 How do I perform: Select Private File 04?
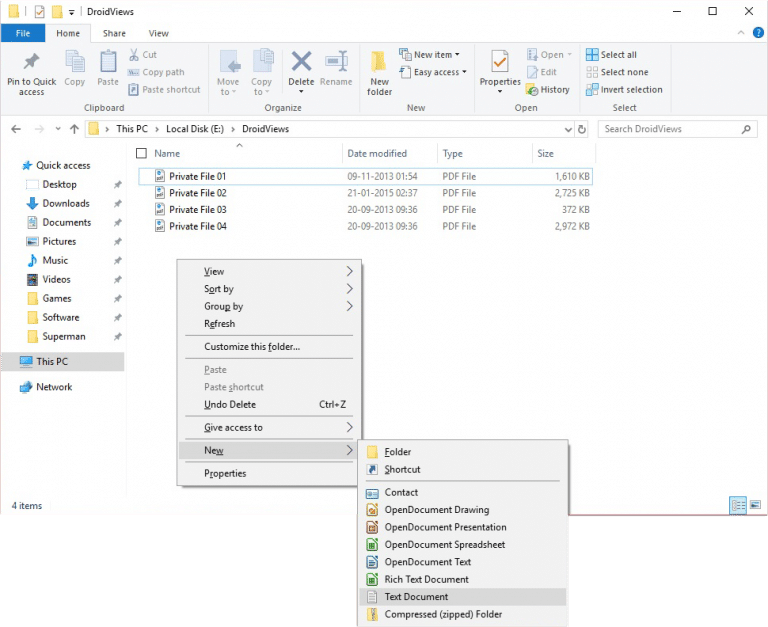click(x=365, y=226)
